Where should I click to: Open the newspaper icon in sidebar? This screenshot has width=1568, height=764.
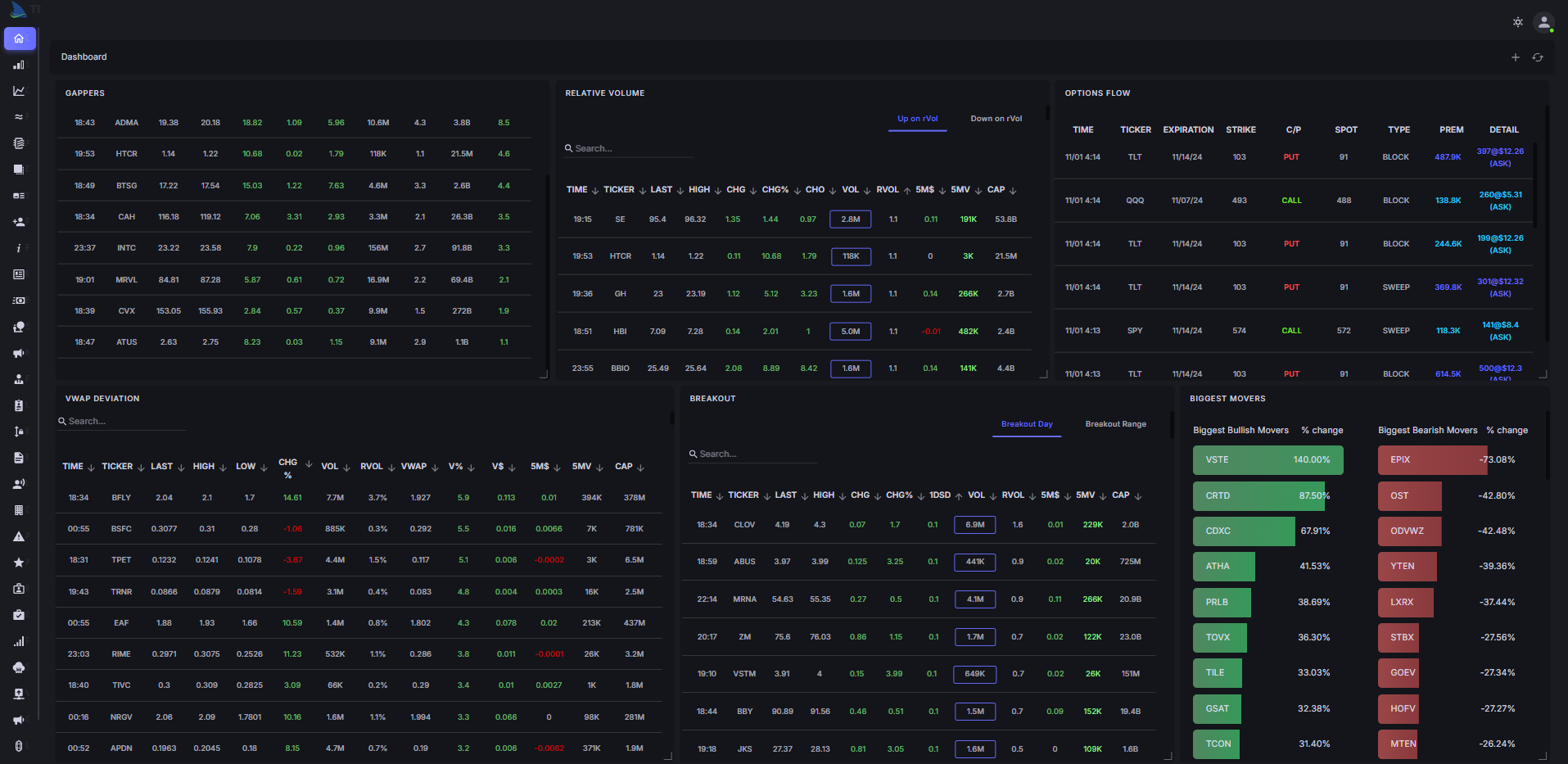pyautogui.click(x=19, y=274)
